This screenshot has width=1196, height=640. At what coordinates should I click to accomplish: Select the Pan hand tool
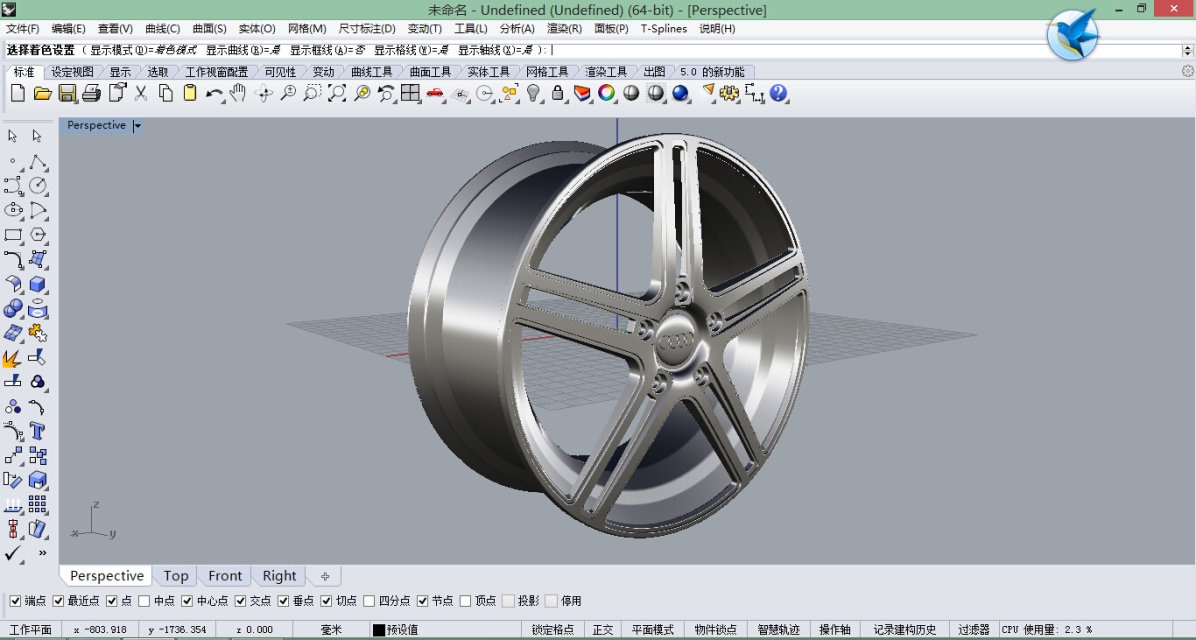pyautogui.click(x=238, y=93)
